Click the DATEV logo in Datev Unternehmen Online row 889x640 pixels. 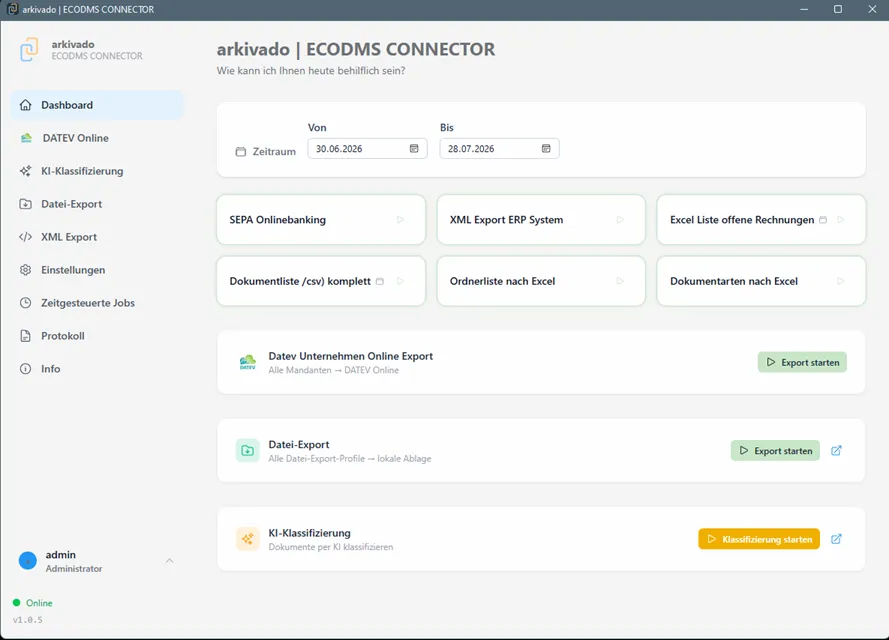tap(248, 362)
